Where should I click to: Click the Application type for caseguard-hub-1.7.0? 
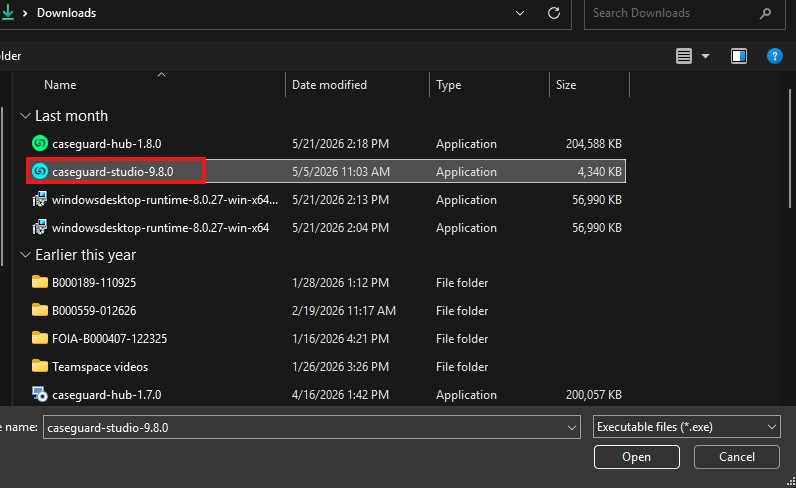click(466, 395)
